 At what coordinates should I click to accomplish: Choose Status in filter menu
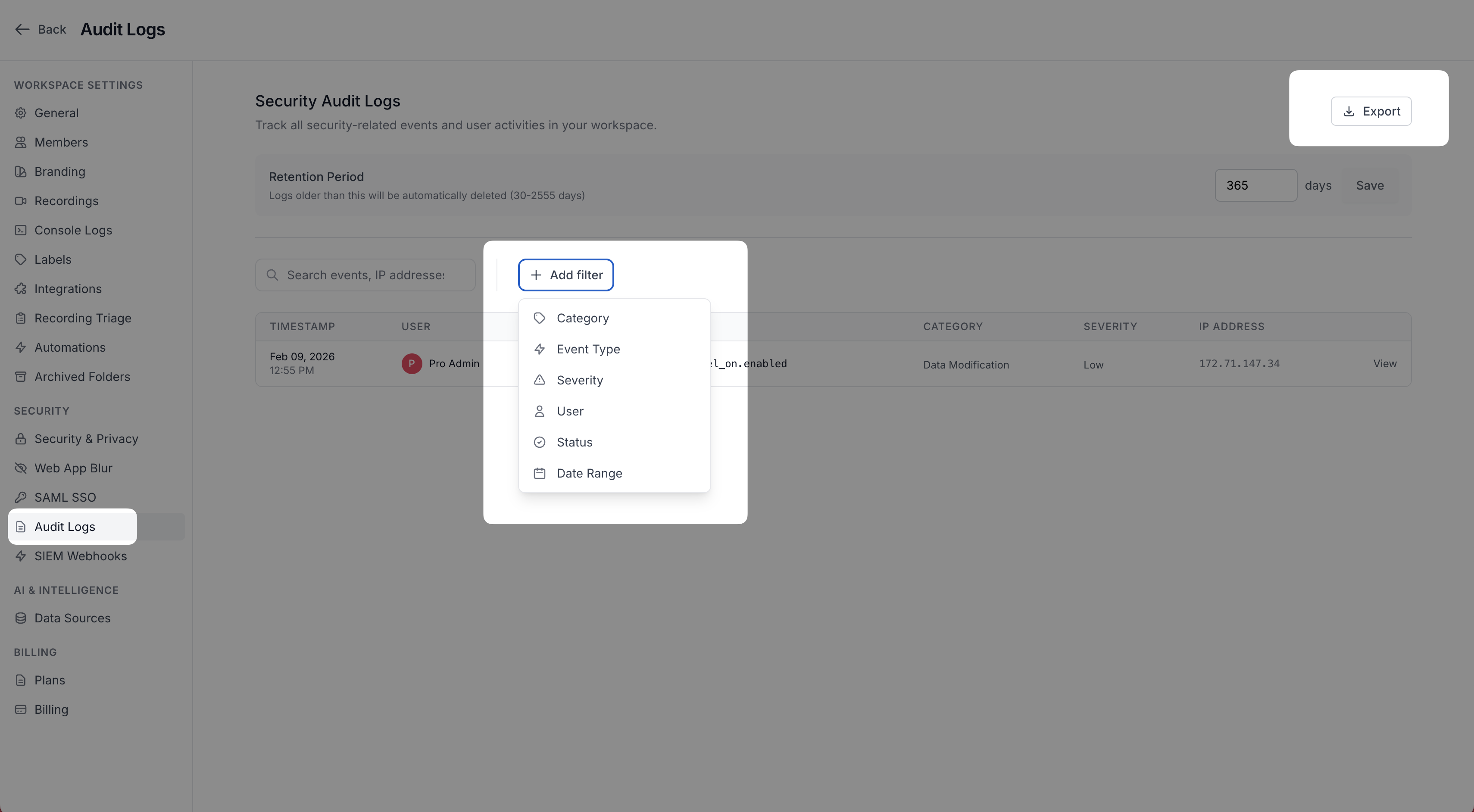[574, 442]
